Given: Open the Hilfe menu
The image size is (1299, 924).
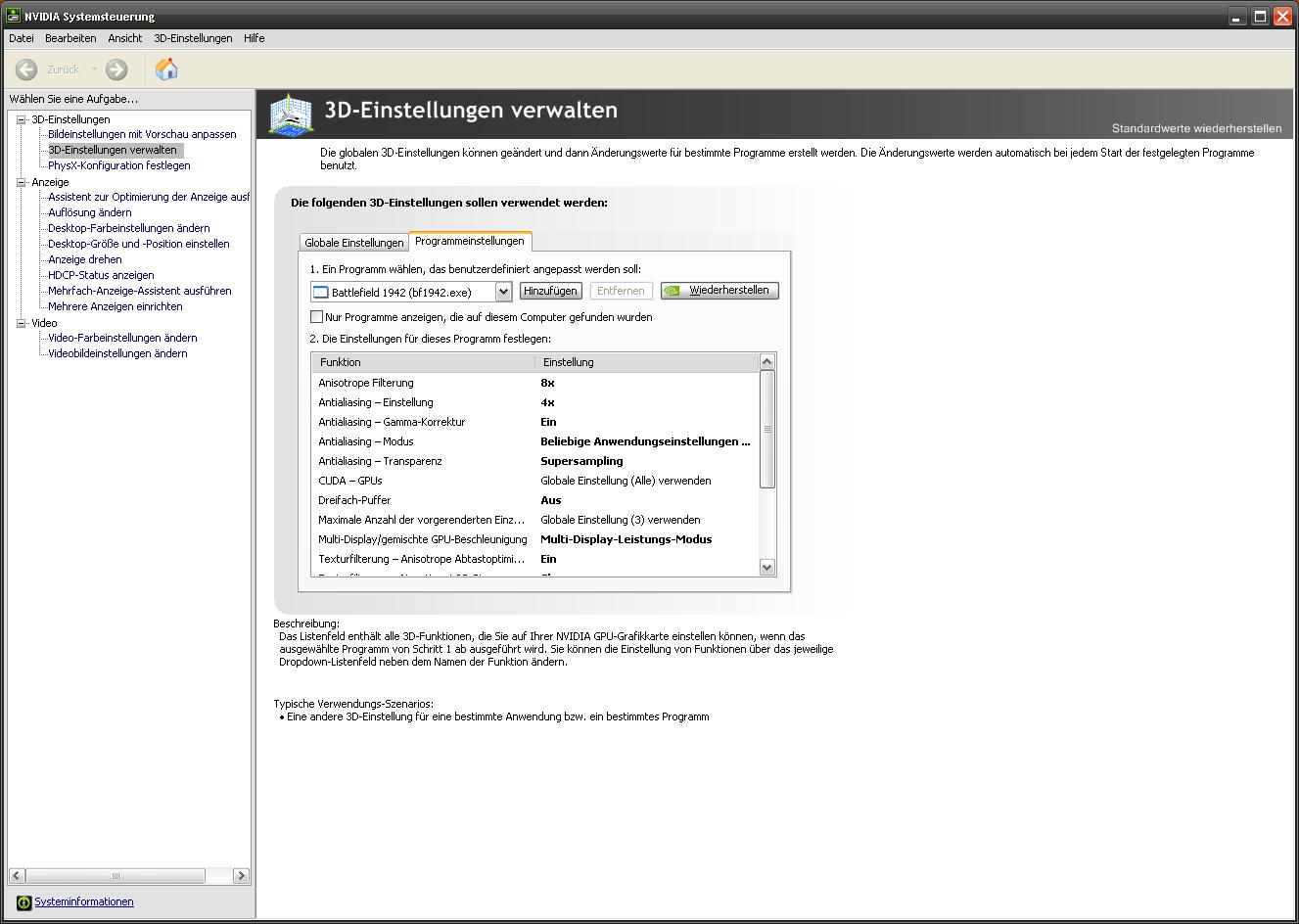Looking at the screenshot, I should (x=255, y=38).
